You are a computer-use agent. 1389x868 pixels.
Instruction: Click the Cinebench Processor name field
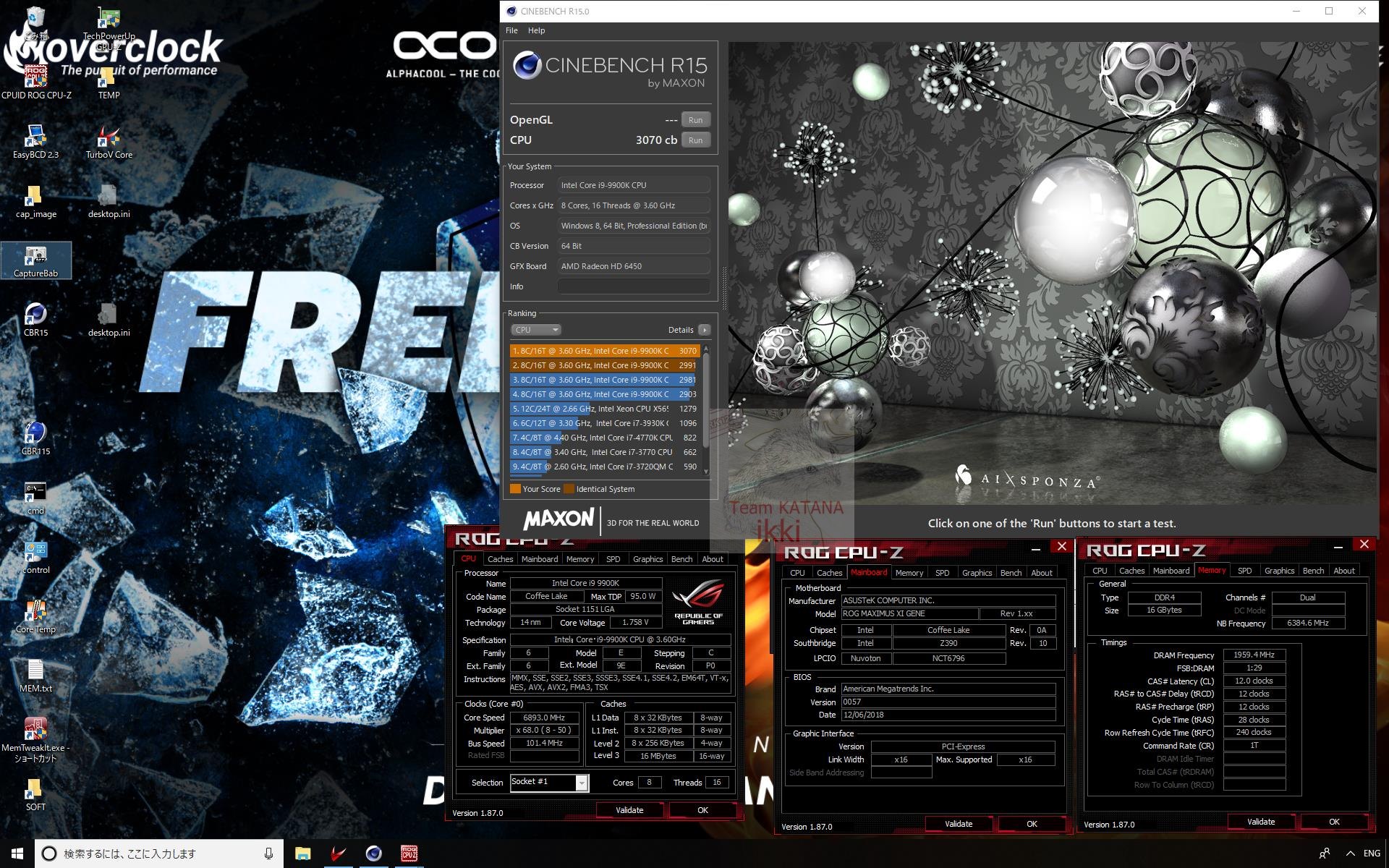[x=634, y=185]
